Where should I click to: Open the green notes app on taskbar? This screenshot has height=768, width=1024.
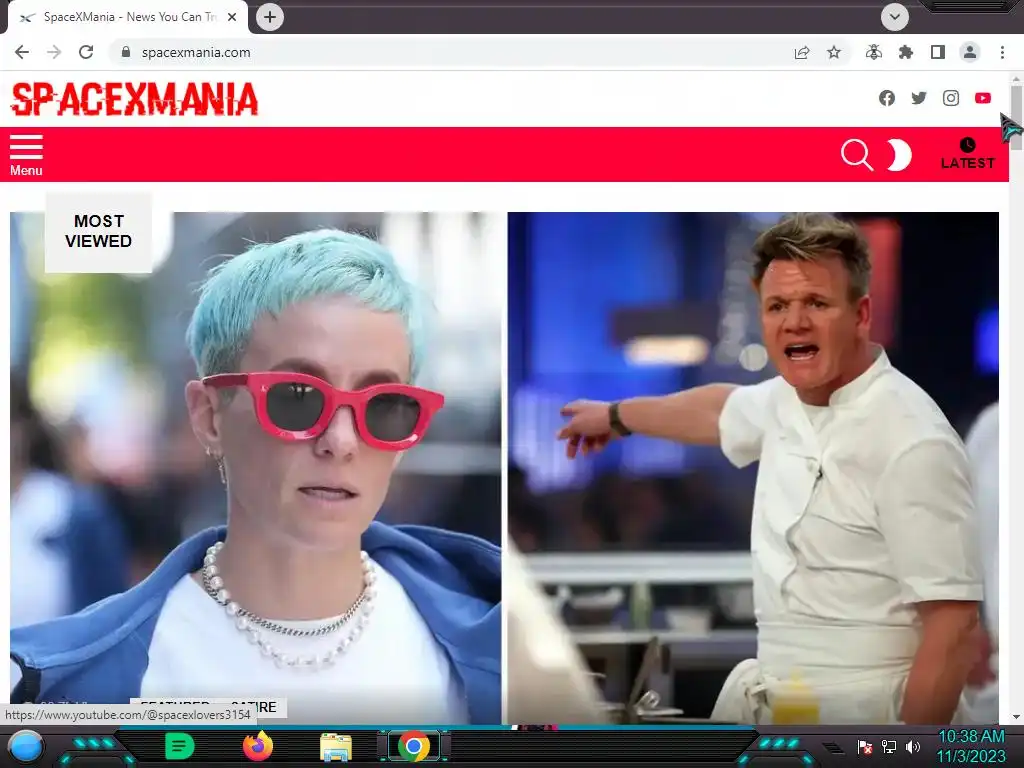point(180,746)
